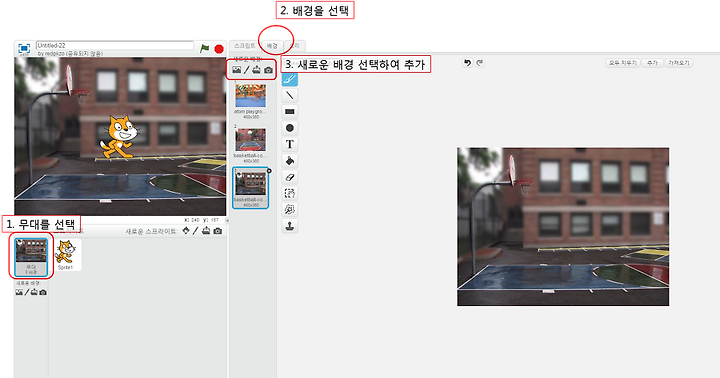Screen dimensions: 720x378
Task: Edit the project title Untitled-22 field
Action: tap(115, 45)
